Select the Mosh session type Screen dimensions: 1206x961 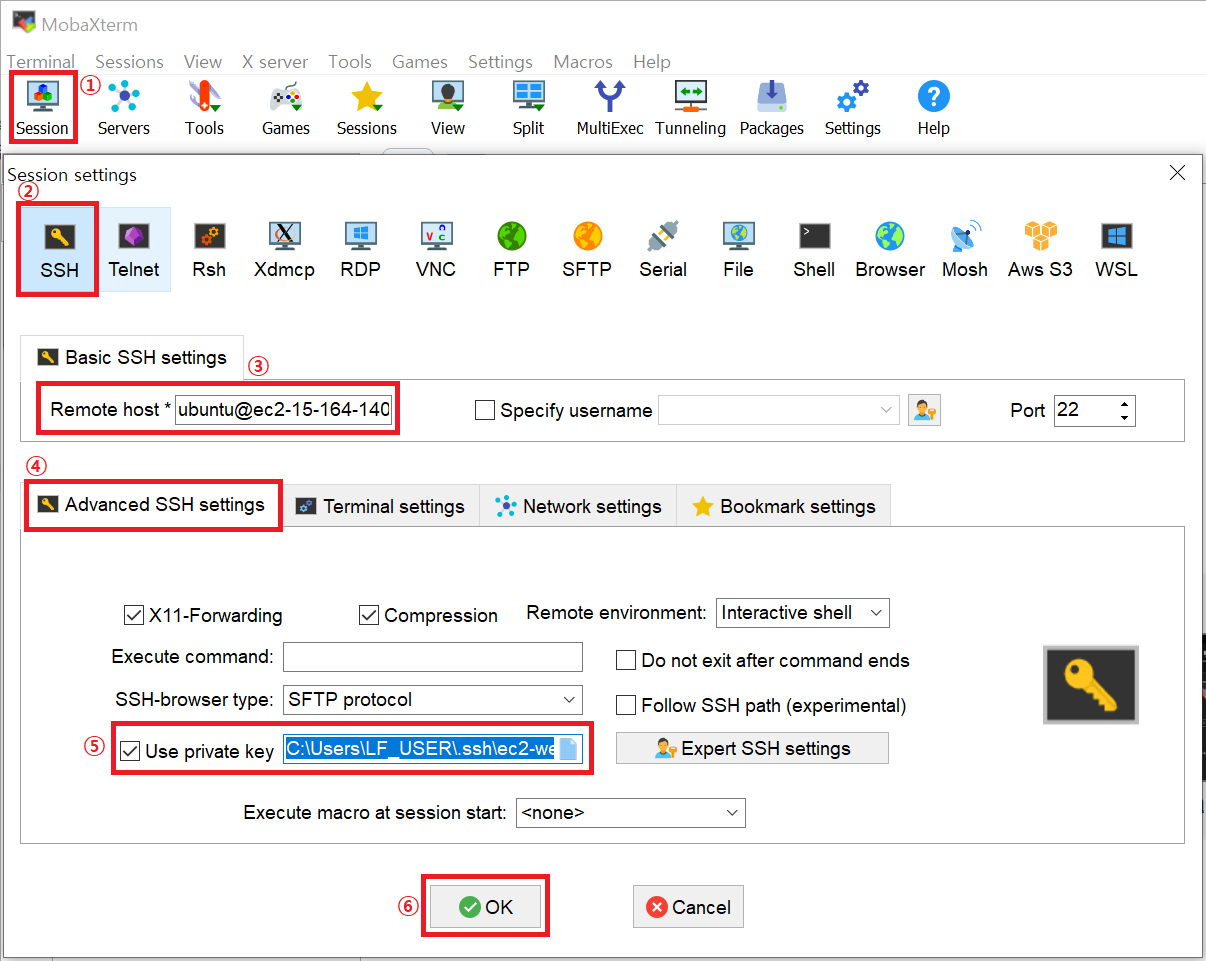coord(965,250)
